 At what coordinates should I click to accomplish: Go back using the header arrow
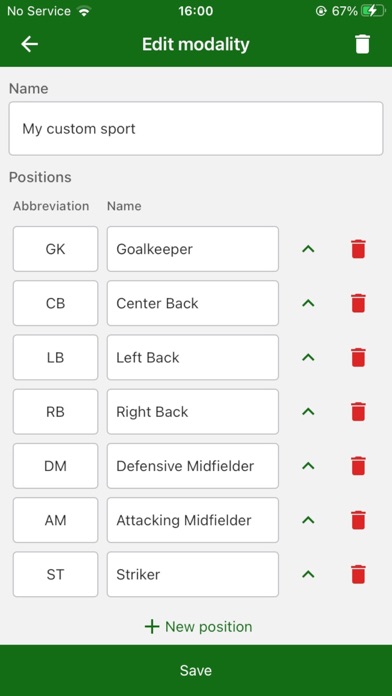pyautogui.click(x=29, y=44)
